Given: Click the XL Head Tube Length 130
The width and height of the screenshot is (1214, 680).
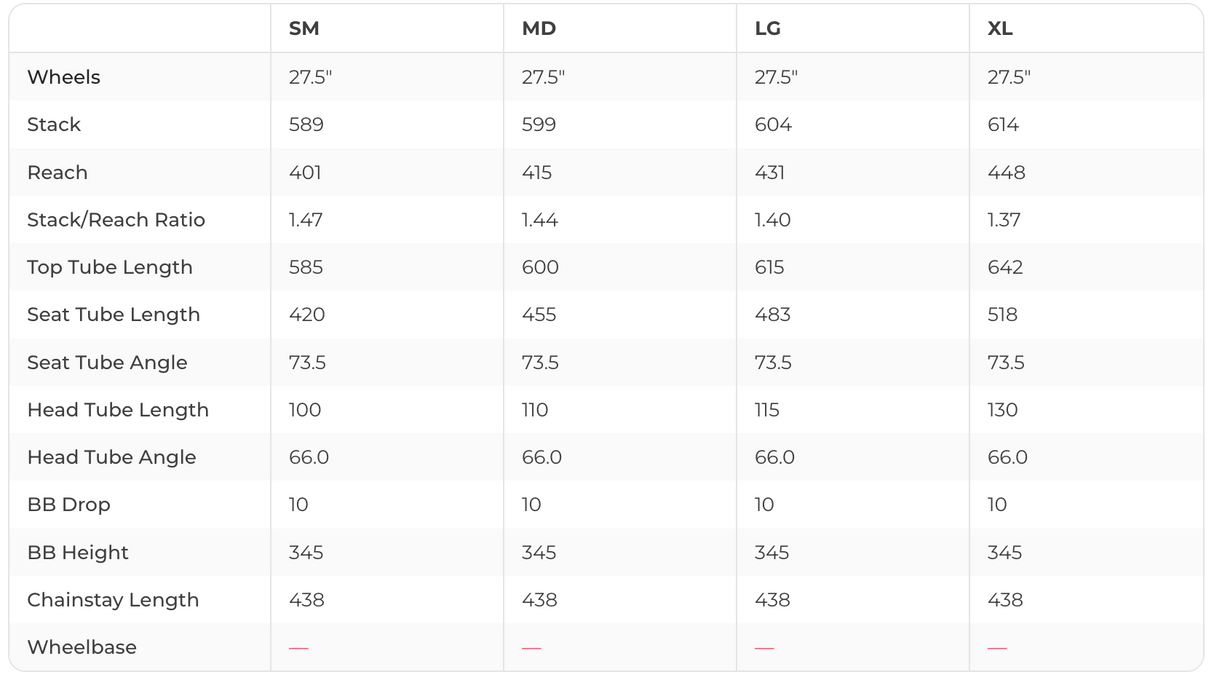Looking at the screenshot, I should click(x=1002, y=410).
